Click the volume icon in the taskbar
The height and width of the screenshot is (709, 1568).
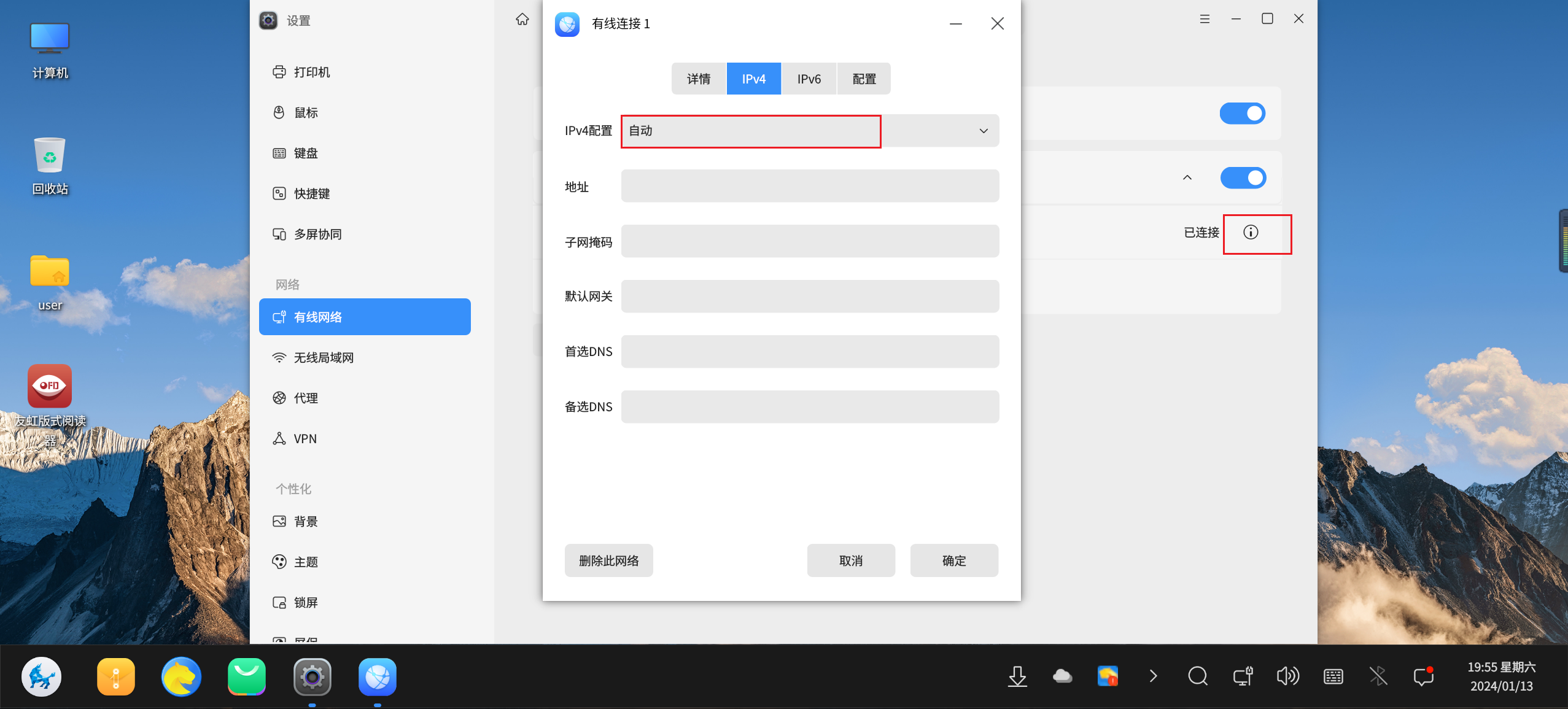coord(1287,676)
